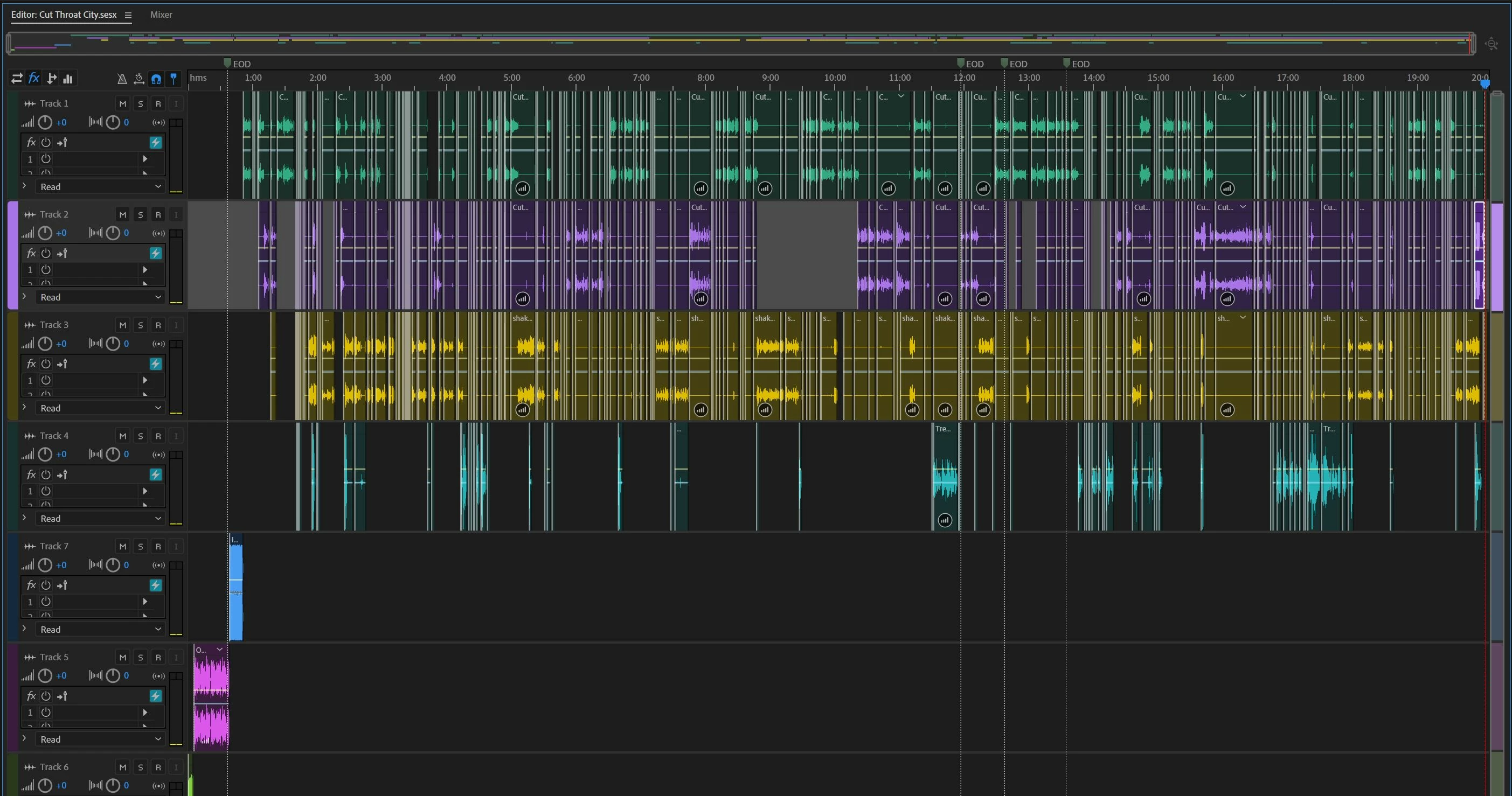
Task: Toggle the snapping magnet icon
Action: (x=156, y=79)
